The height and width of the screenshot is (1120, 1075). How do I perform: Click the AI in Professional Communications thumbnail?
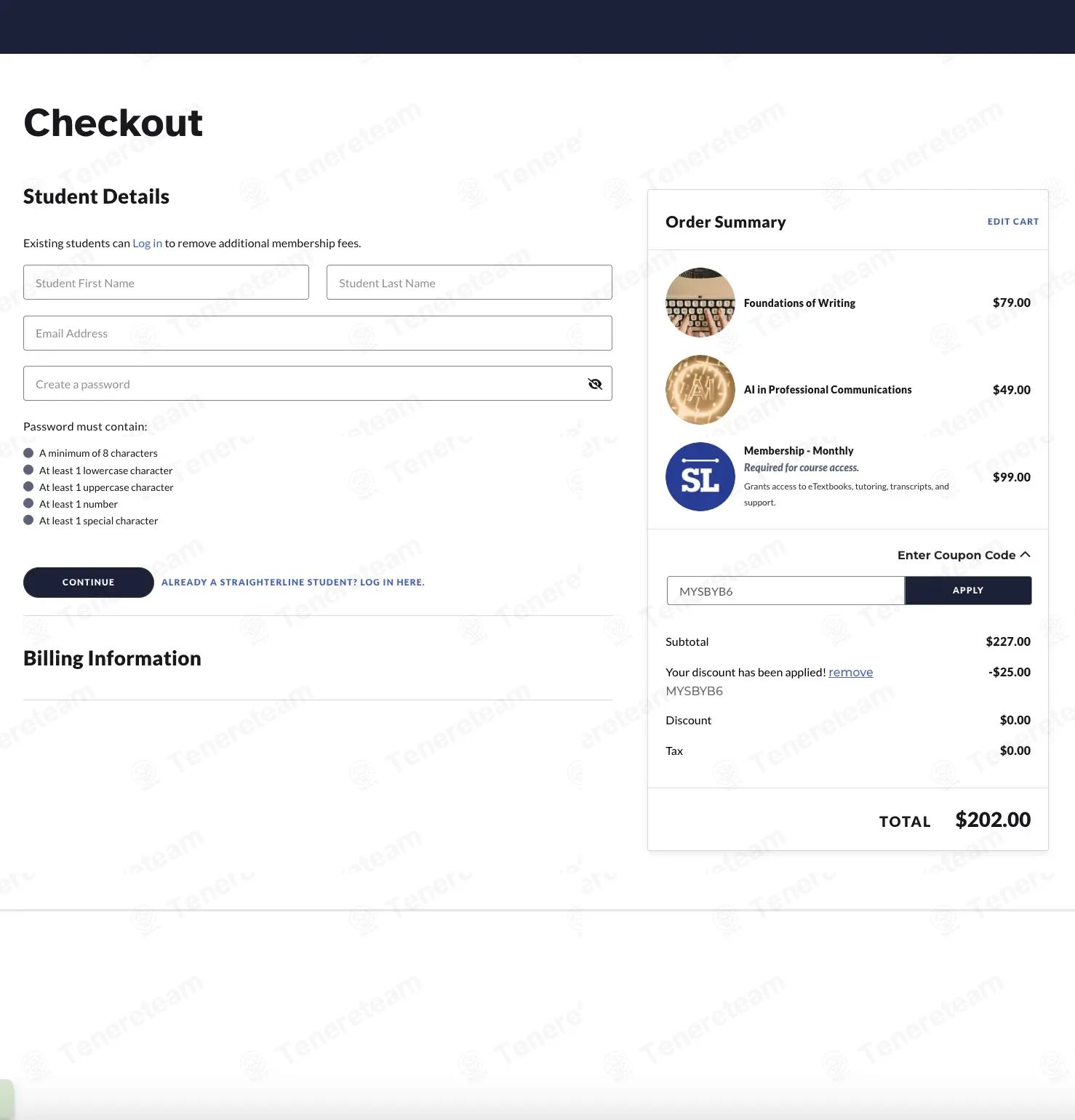(700, 390)
